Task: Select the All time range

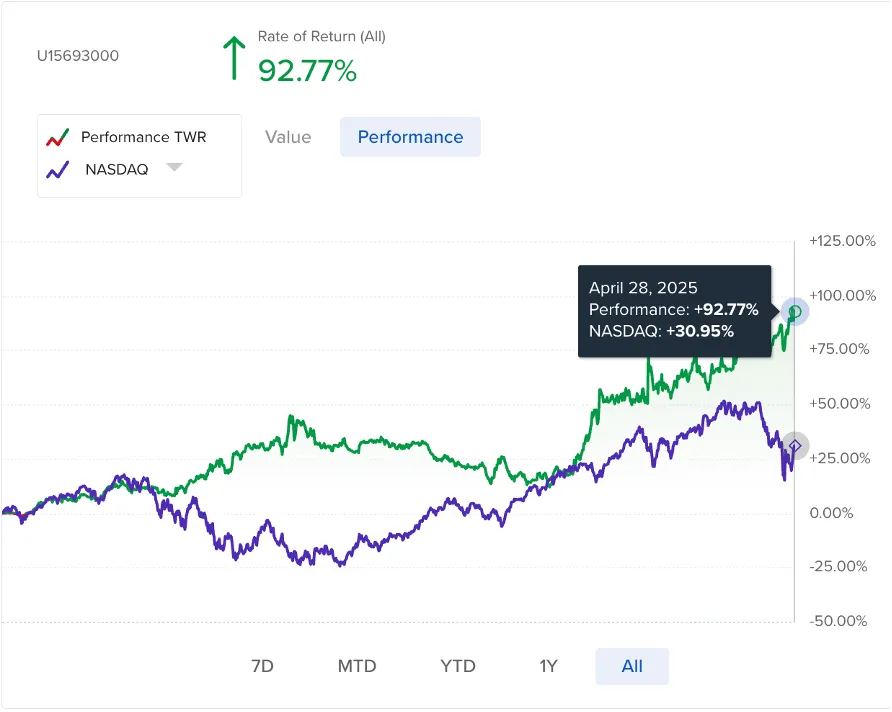Action: [x=632, y=666]
